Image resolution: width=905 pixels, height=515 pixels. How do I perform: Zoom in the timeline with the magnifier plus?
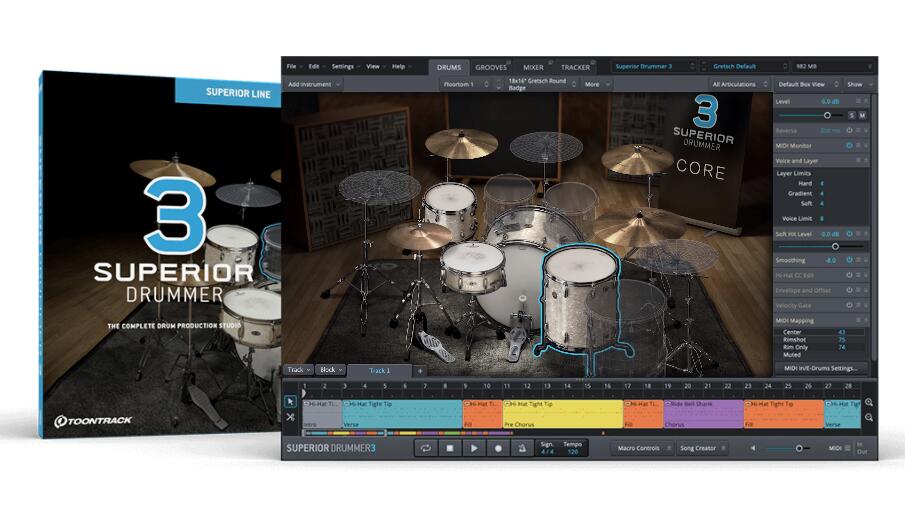(x=869, y=402)
